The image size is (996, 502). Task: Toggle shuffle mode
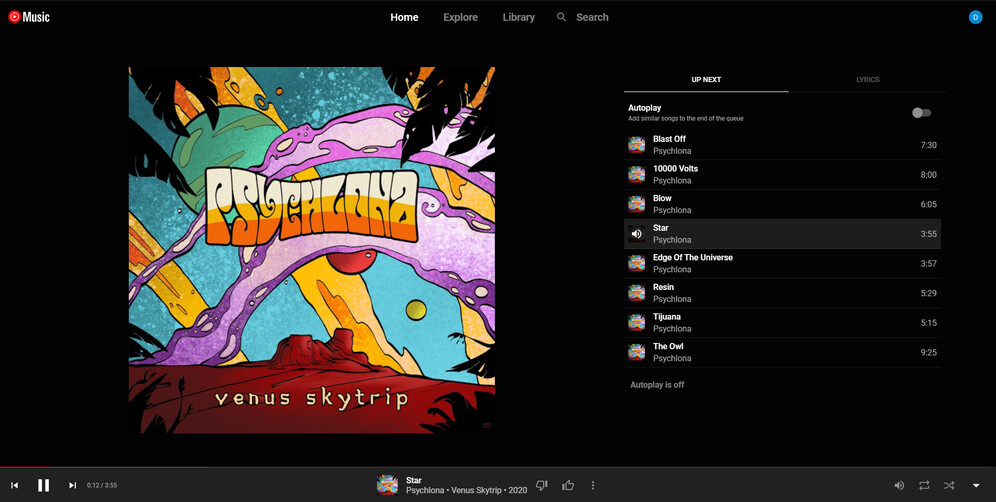pyautogui.click(x=949, y=485)
